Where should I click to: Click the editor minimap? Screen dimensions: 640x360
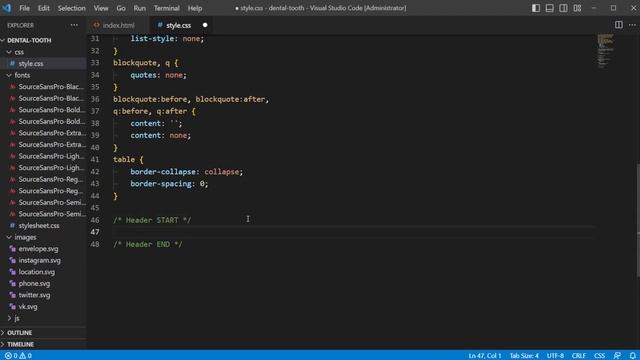(605, 51)
